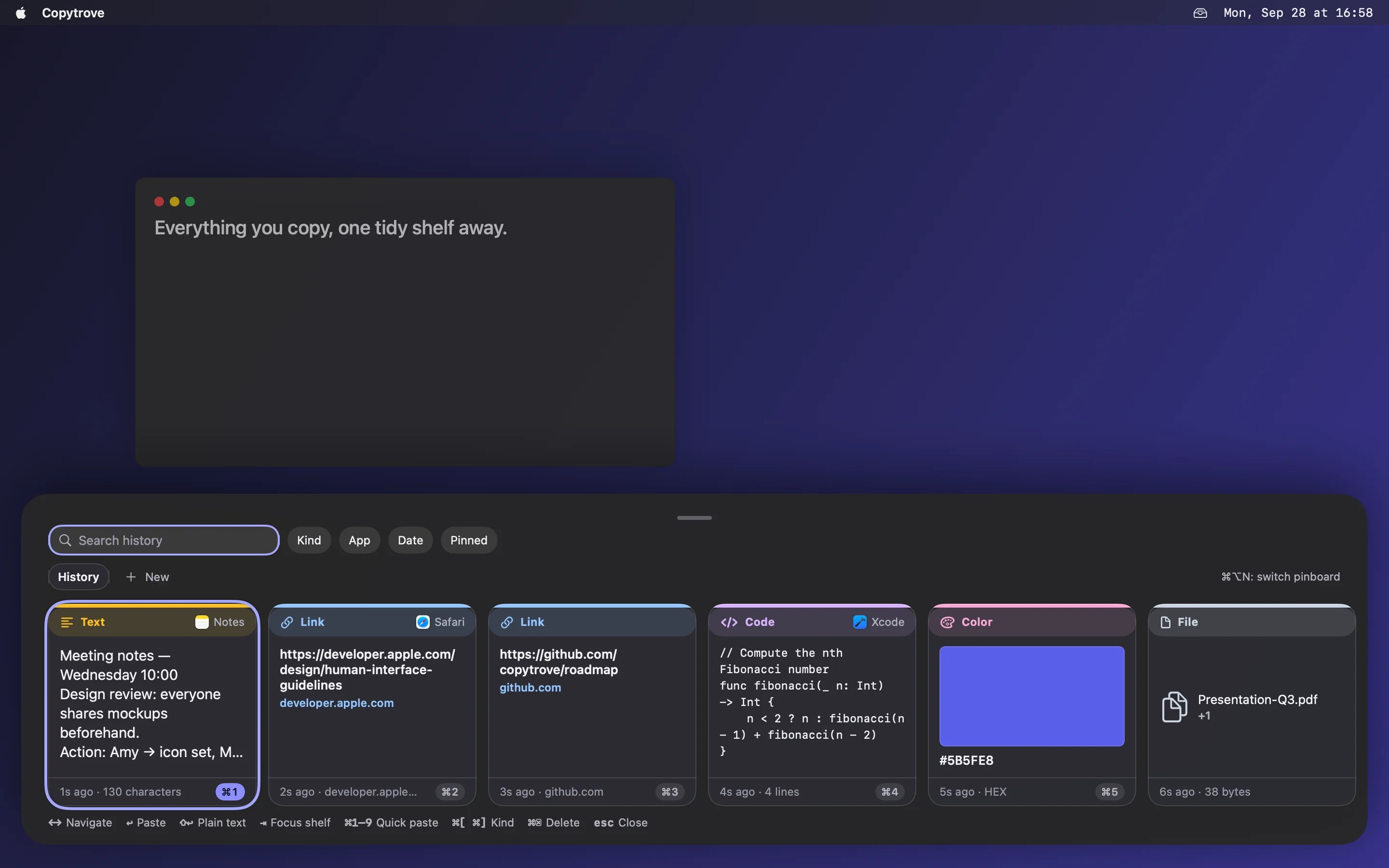Close the background window with red button
1389x868 pixels.
click(159, 202)
